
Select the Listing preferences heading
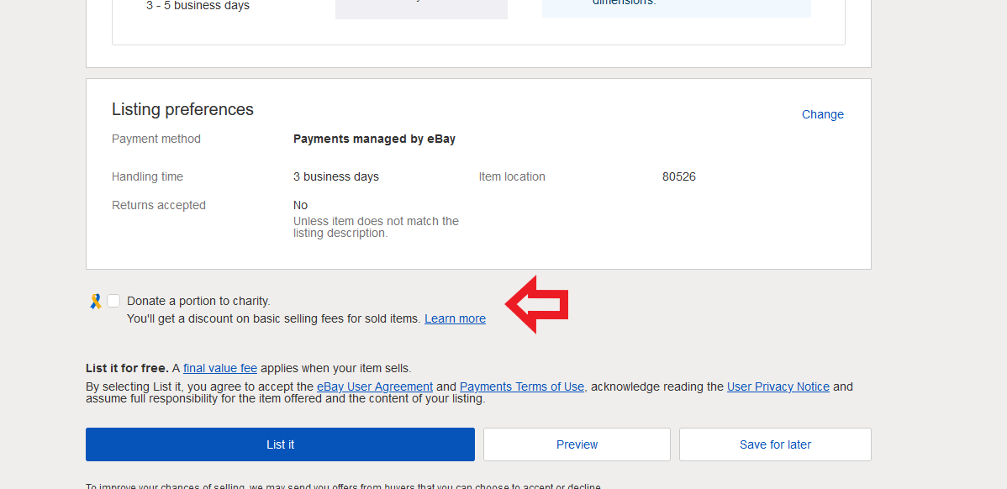pyautogui.click(x=182, y=109)
